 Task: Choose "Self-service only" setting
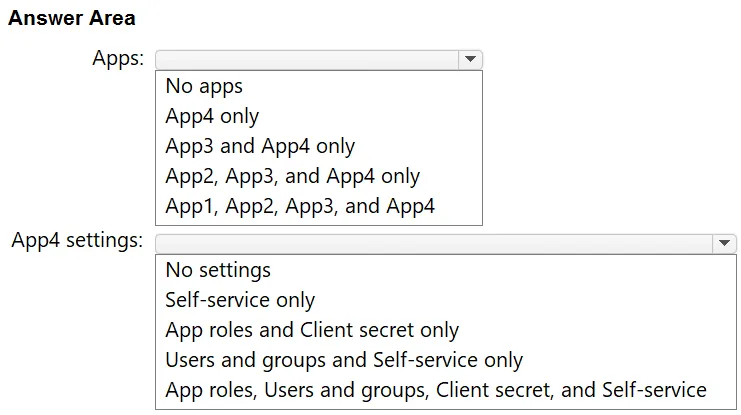point(240,300)
